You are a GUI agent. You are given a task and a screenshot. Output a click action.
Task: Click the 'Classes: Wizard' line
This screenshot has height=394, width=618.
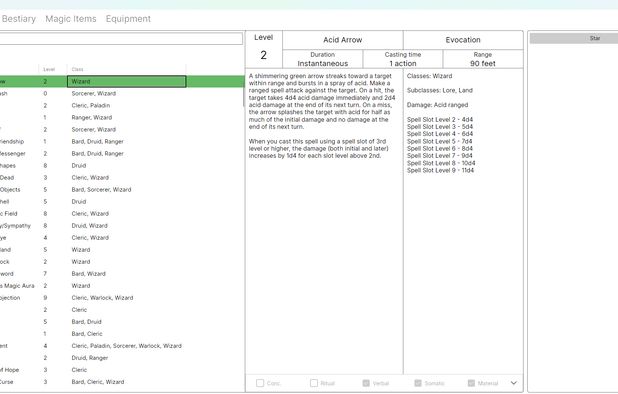coord(430,76)
